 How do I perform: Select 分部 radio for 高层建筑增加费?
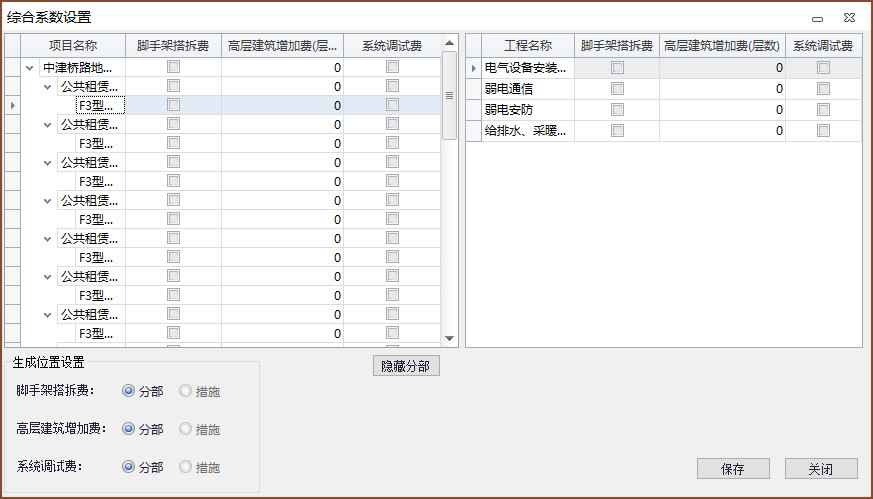128,429
